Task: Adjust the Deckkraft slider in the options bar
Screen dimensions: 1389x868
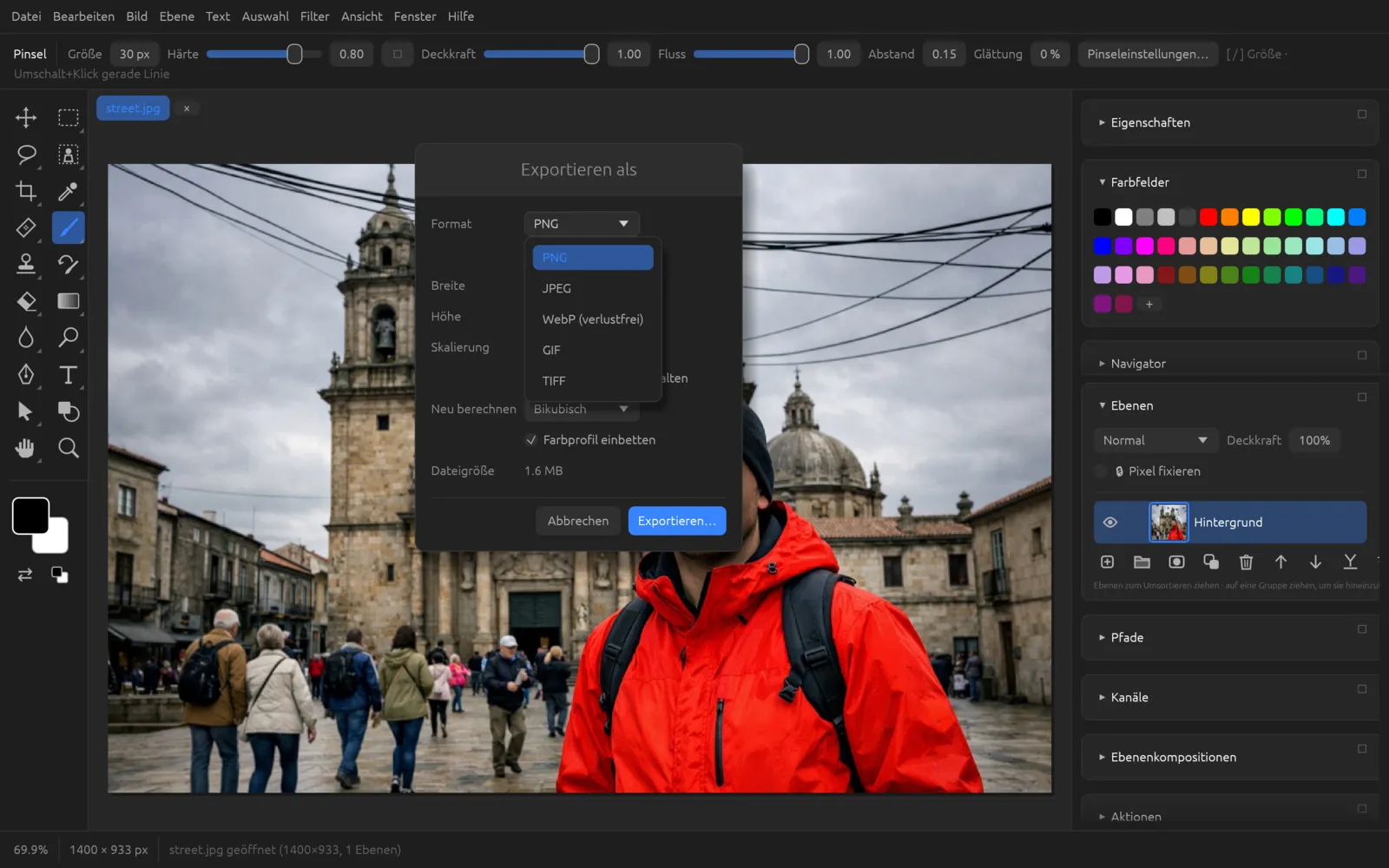Action: tap(542, 54)
